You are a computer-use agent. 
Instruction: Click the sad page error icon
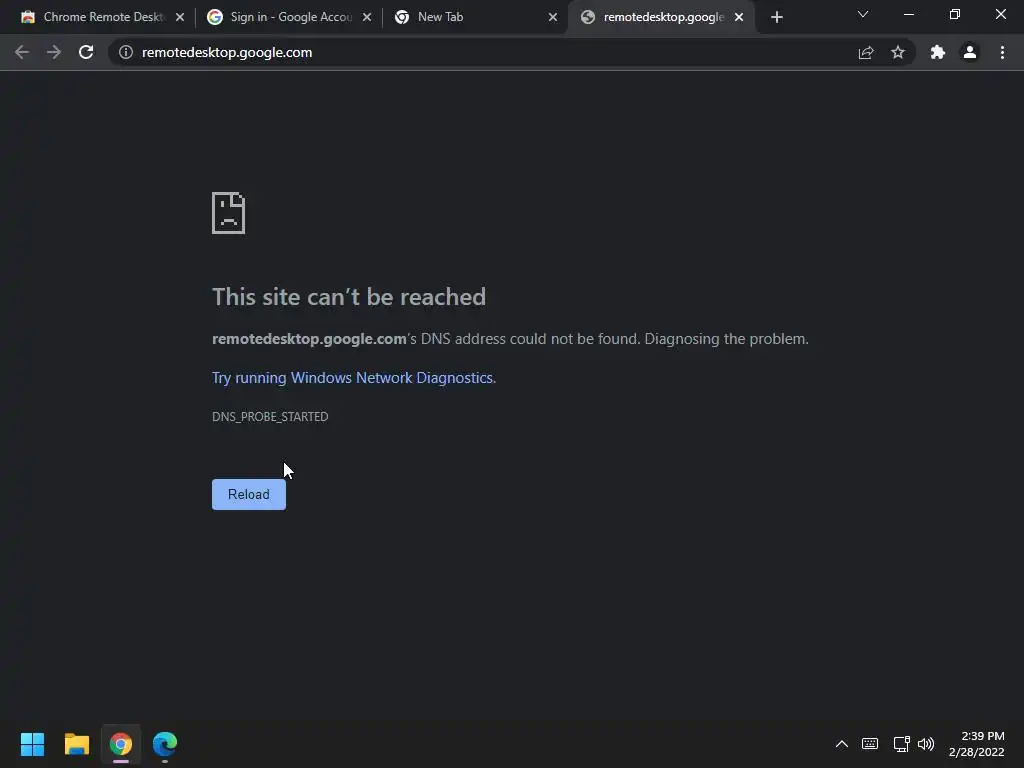coord(229,213)
